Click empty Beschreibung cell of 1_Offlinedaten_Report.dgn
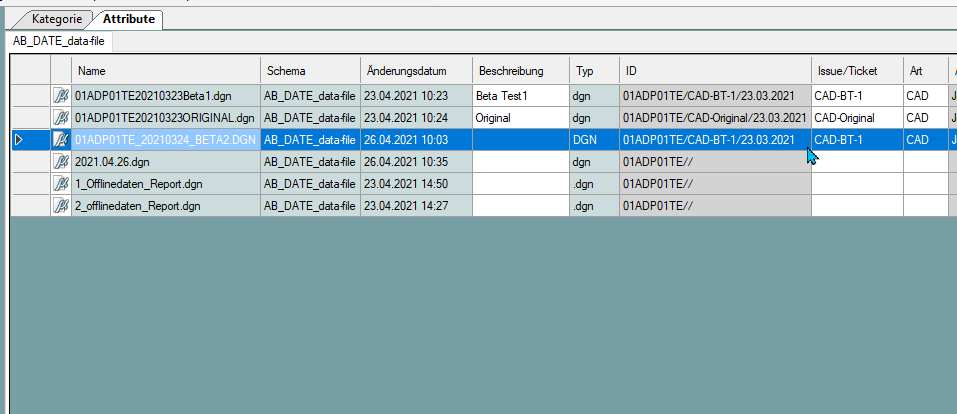Screen dimensions: 957x414 coord(521,184)
